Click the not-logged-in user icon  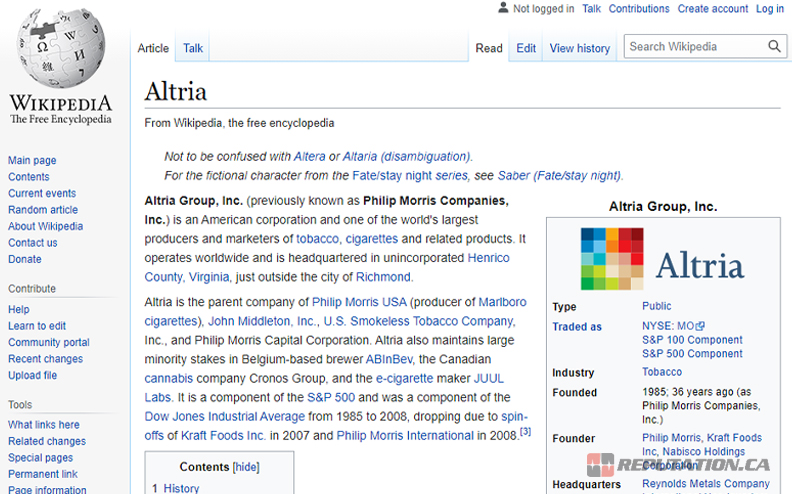(503, 8)
